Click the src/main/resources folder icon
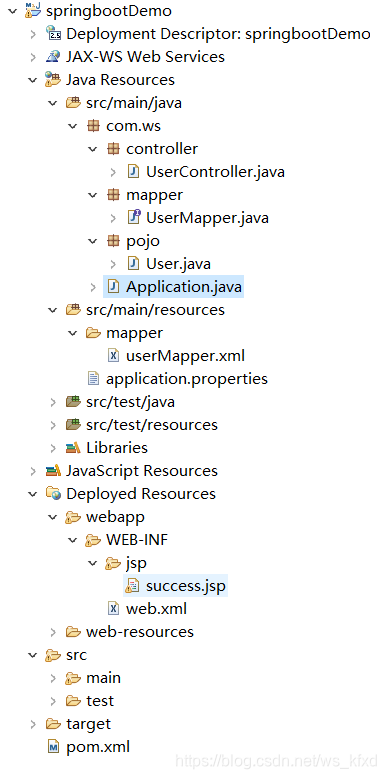386x779 pixels. tap(73, 310)
